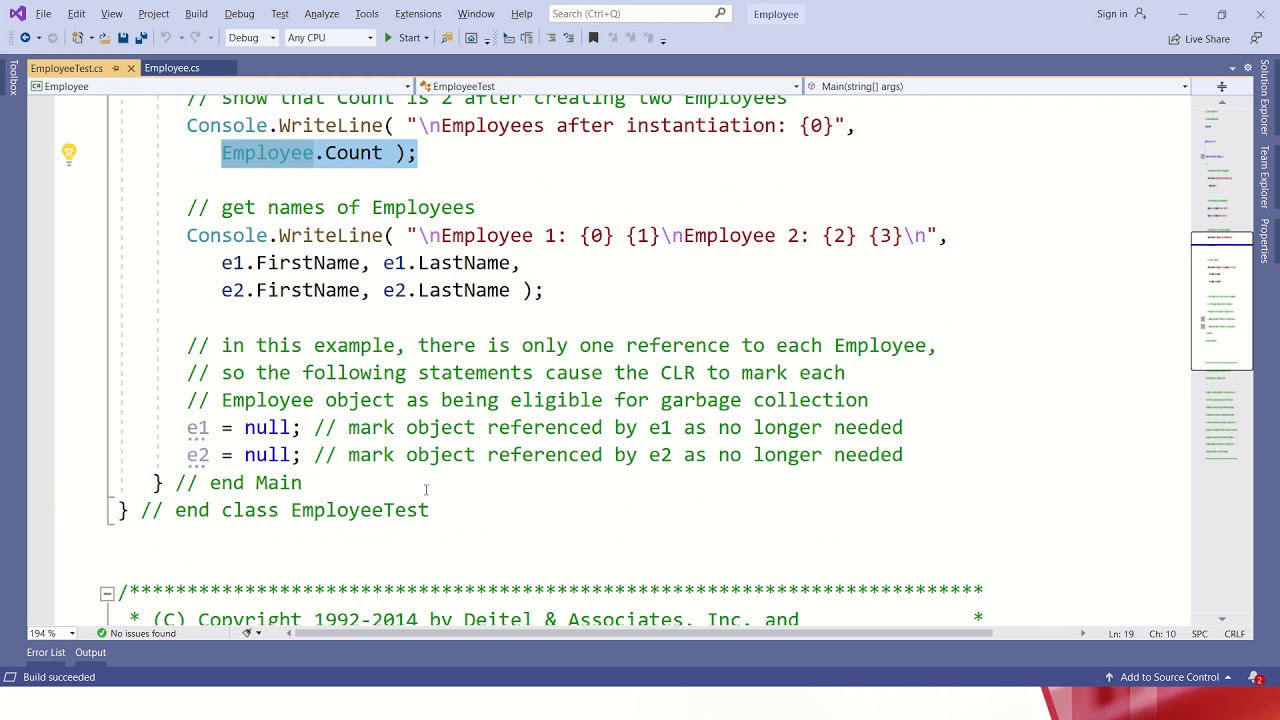The image size is (1280, 720).
Task: Expand the Start button dropdown arrow
Action: [x=426, y=38]
